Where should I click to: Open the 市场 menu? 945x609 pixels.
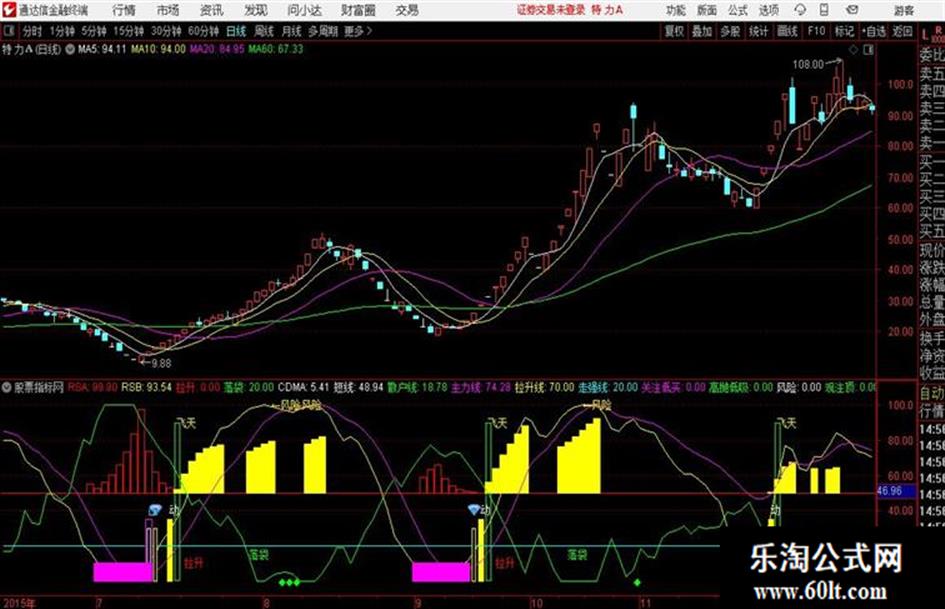coord(168,10)
